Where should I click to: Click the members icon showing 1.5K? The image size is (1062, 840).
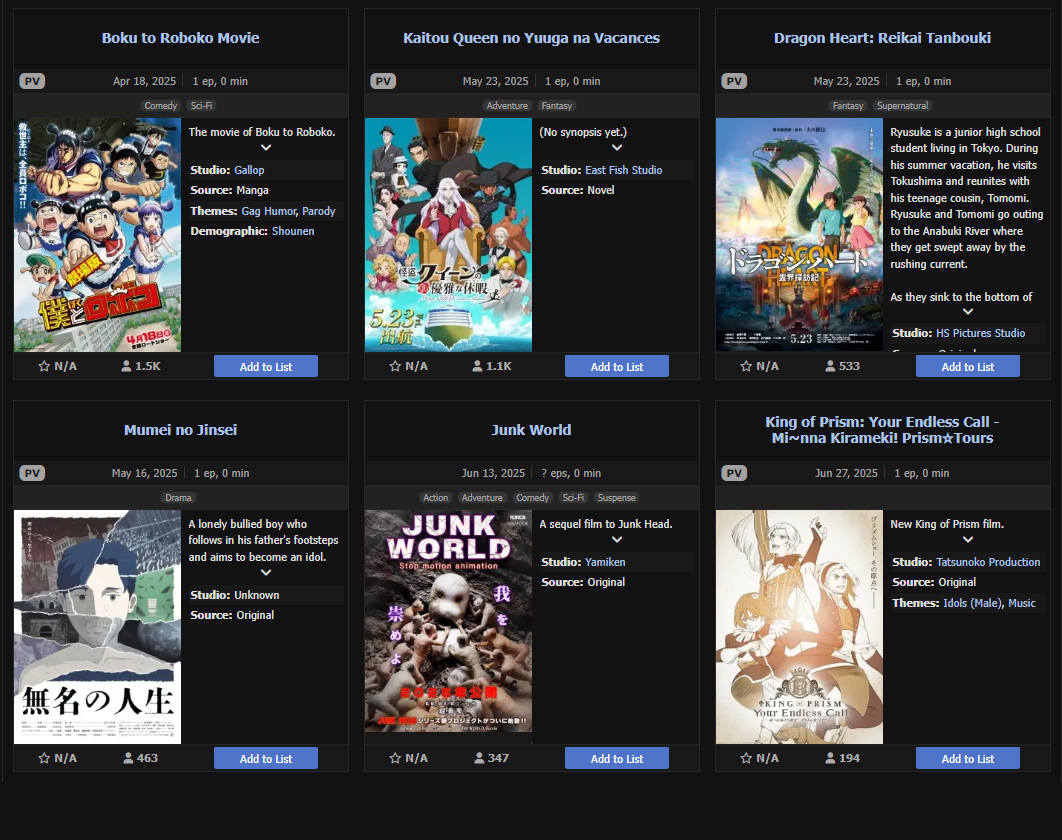[x=126, y=366]
